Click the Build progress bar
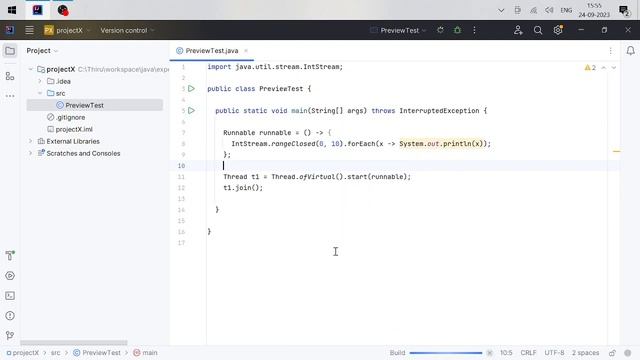 [446, 353]
